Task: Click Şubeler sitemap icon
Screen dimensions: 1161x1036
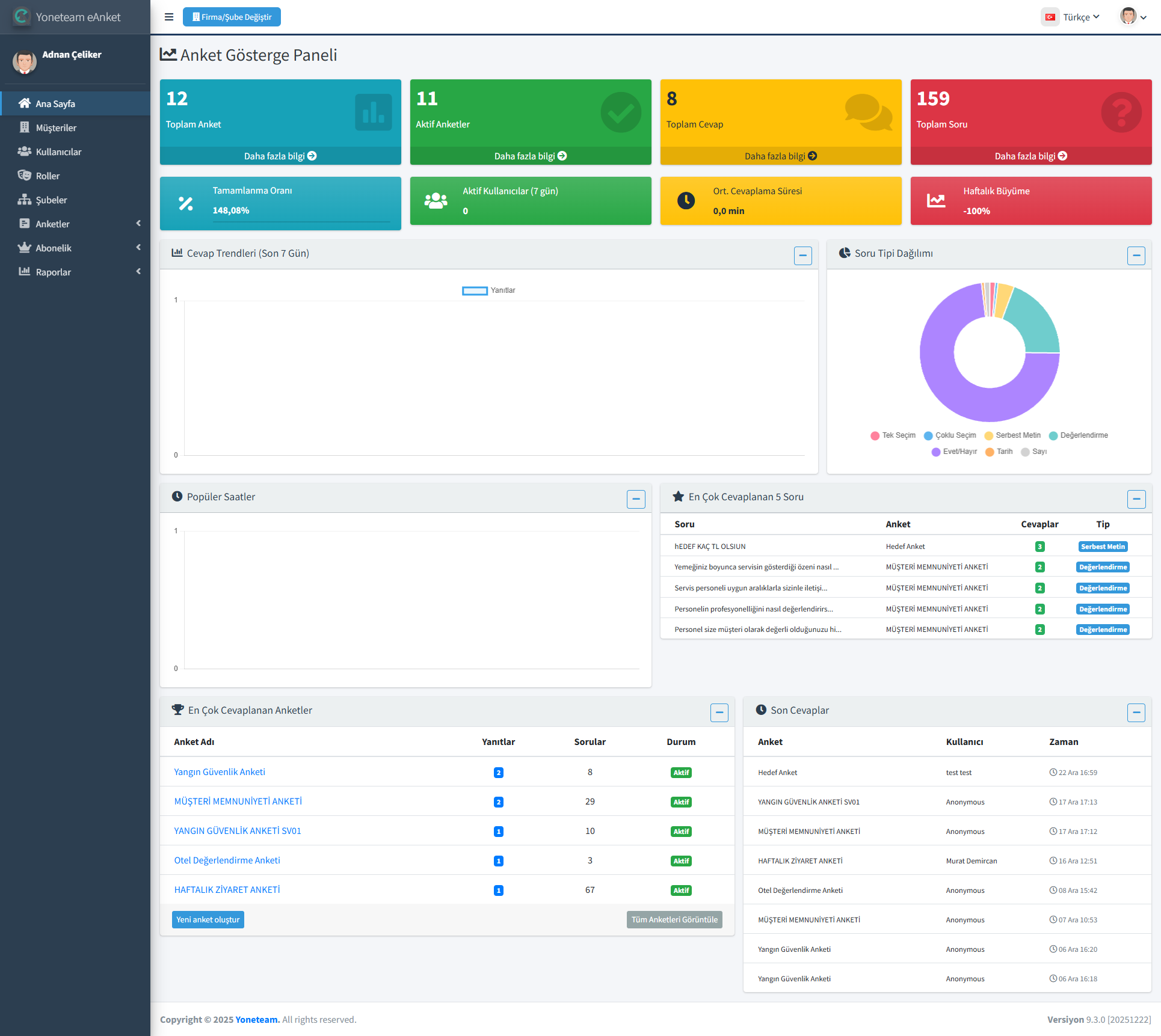Action: [25, 200]
